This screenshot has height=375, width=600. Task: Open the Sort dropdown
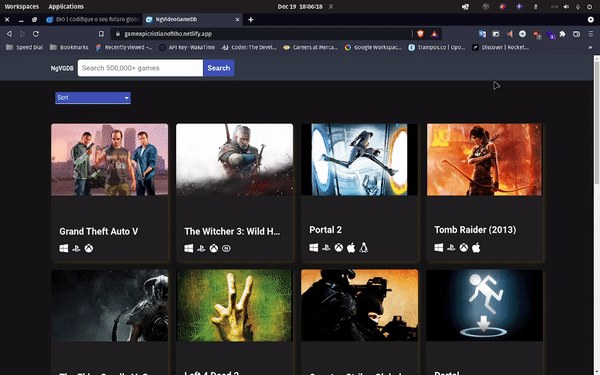(x=93, y=98)
